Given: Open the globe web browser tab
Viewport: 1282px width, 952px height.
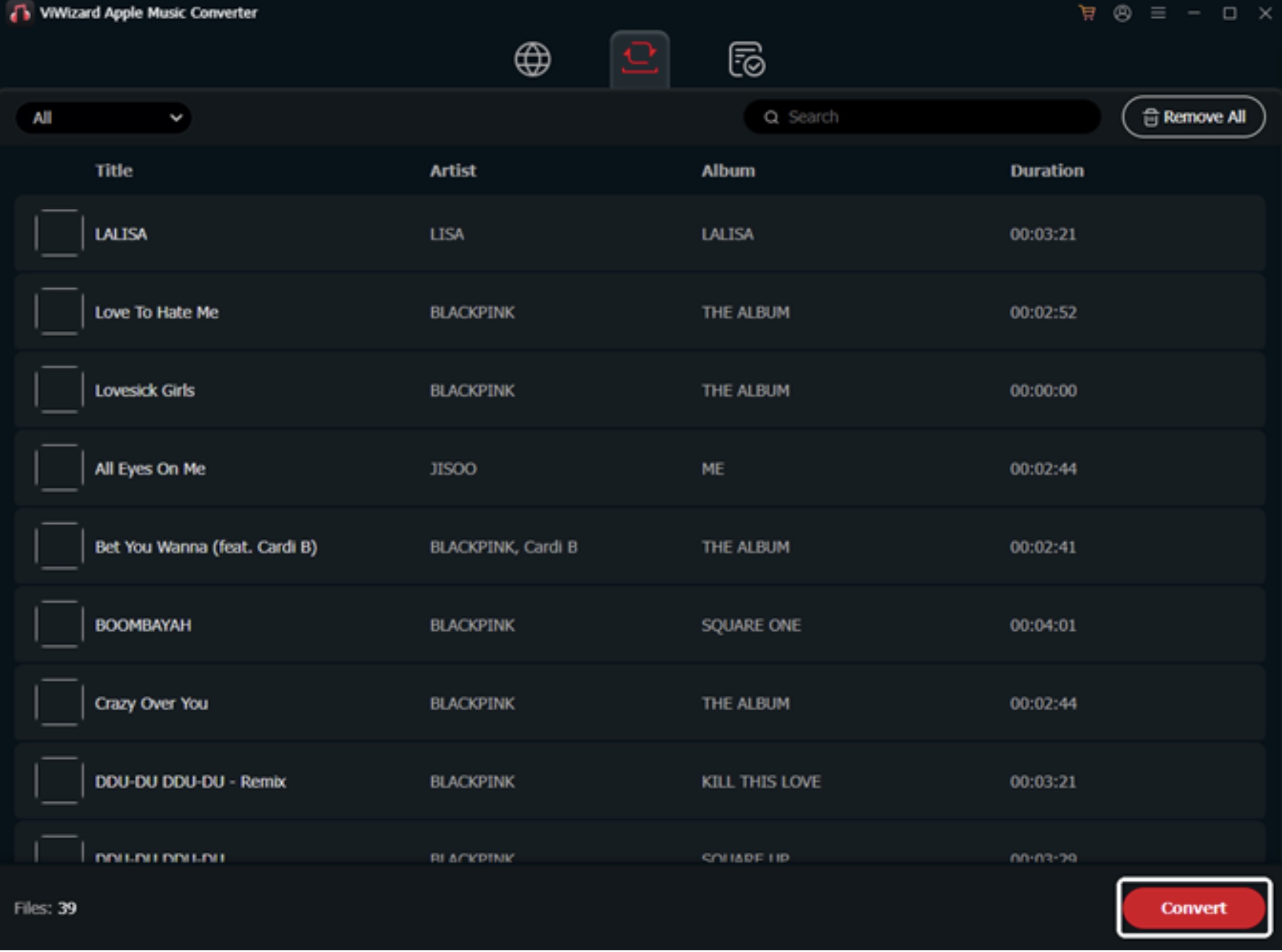Looking at the screenshot, I should pos(532,60).
